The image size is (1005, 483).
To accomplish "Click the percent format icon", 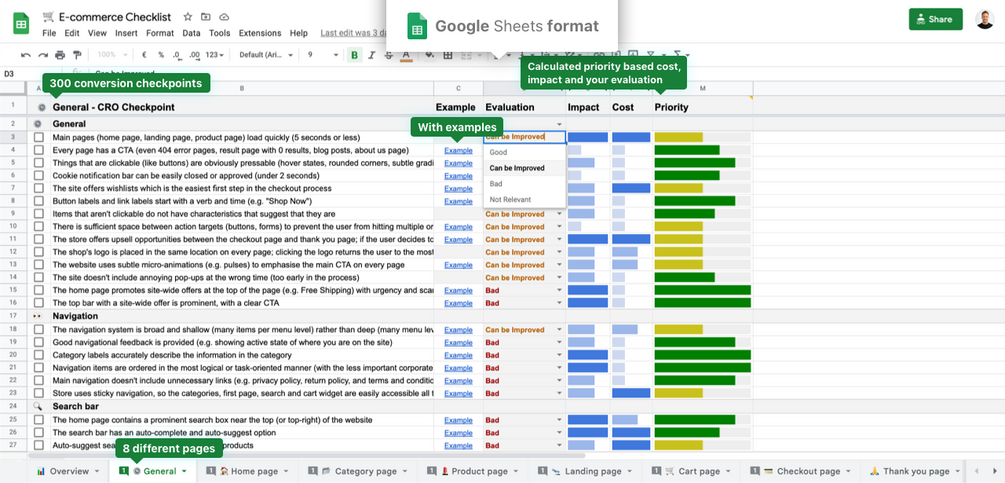I will pos(161,55).
